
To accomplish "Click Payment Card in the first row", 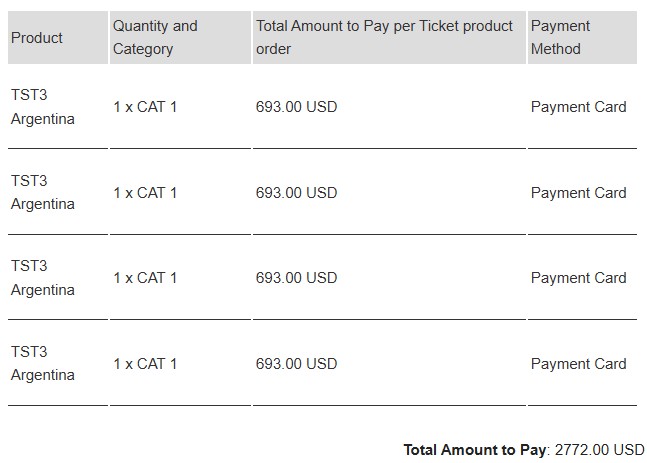I will [x=579, y=107].
